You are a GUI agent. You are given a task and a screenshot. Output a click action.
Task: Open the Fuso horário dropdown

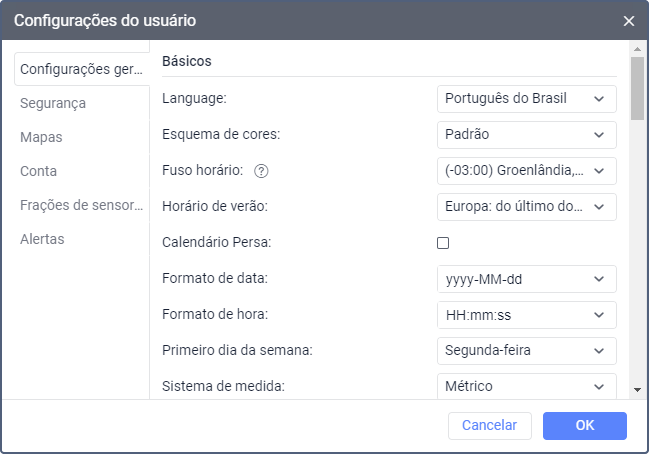tap(526, 171)
